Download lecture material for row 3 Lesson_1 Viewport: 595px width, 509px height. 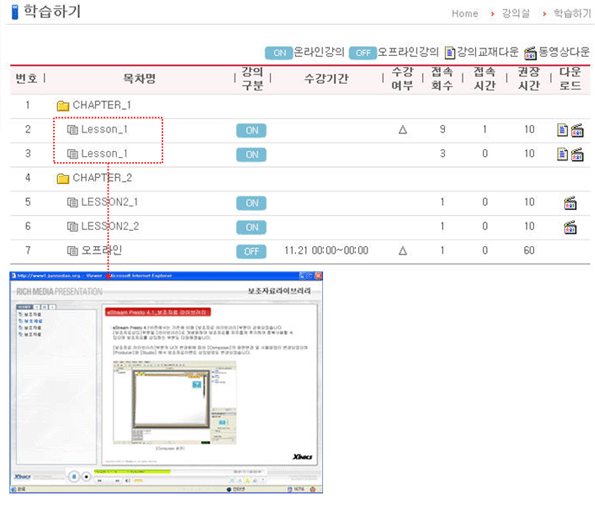point(562,154)
